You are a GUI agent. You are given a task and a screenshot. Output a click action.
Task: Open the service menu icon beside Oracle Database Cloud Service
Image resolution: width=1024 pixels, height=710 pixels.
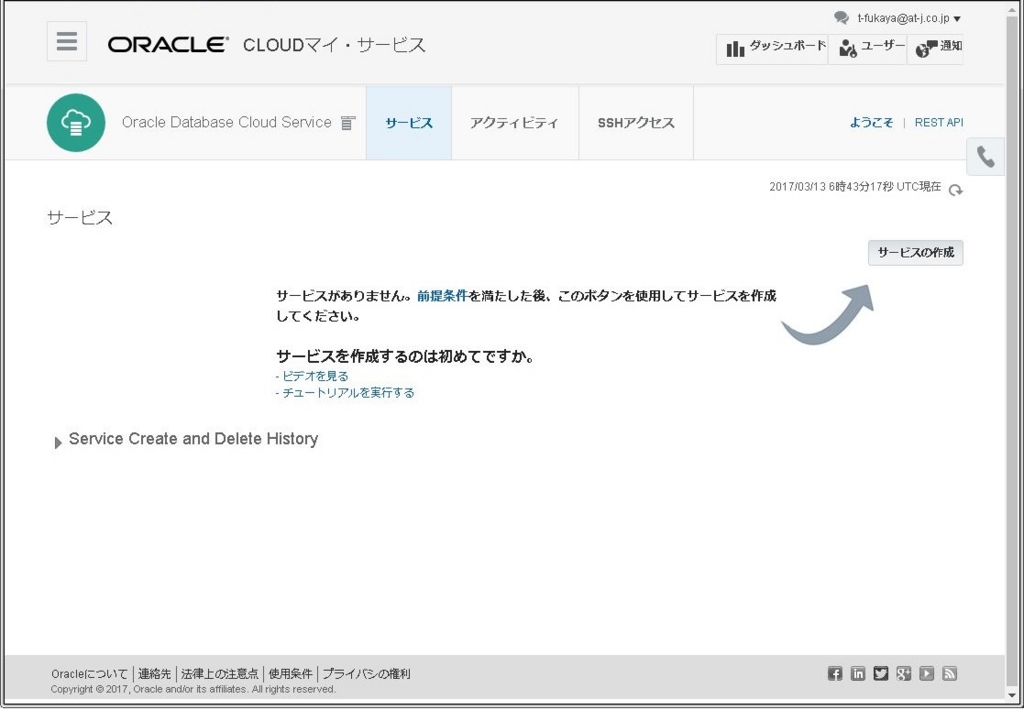click(x=348, y=123)
